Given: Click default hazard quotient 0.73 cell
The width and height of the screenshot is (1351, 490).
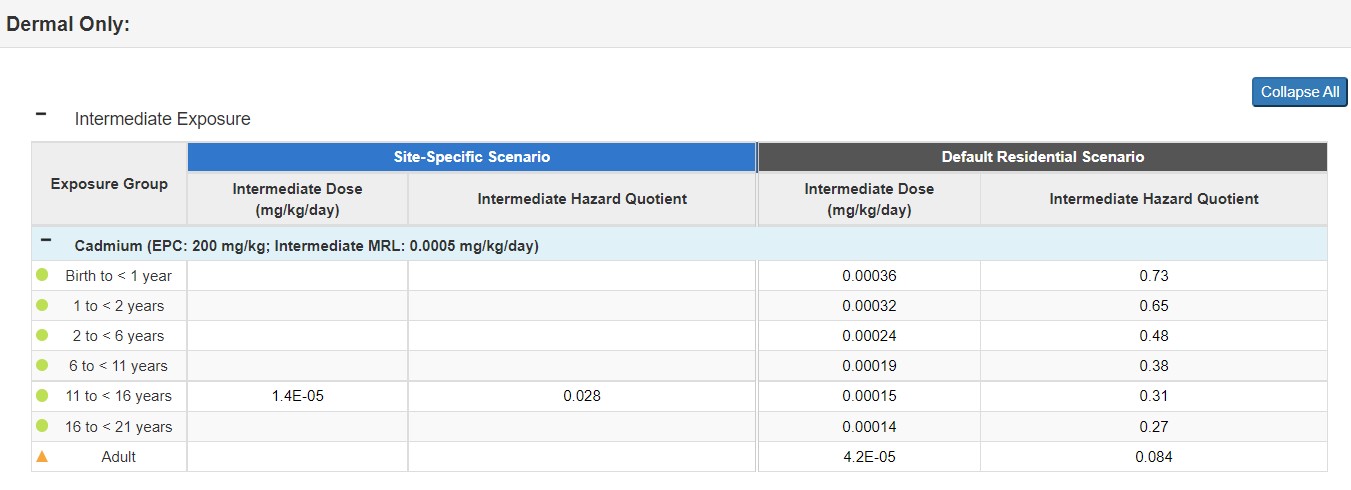Looking at the screenshot, I should click(x=1153, y=275).
